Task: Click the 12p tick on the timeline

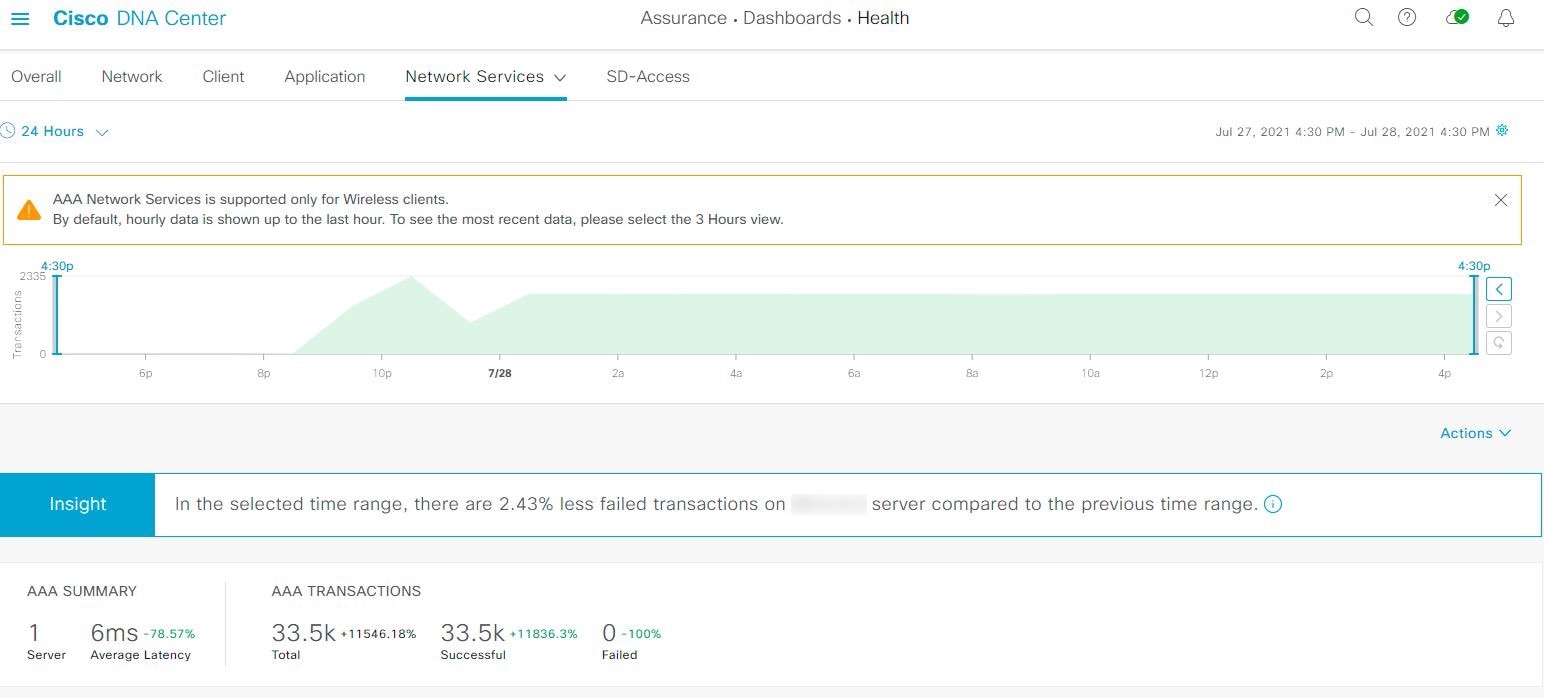Action: (1208, 373)
